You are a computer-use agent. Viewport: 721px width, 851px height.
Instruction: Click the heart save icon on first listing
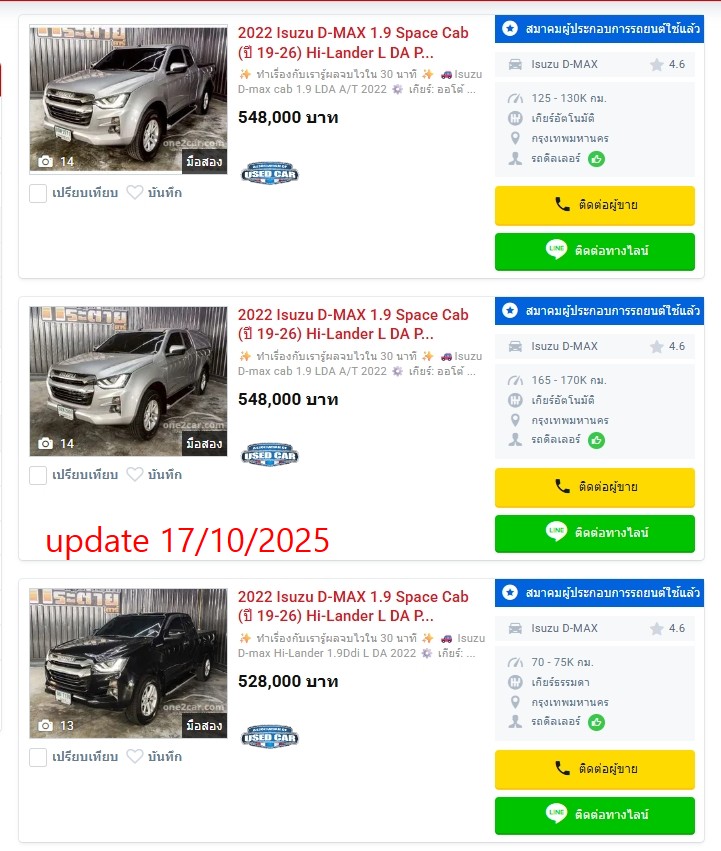pyautogui.click(x=135, y=193)
